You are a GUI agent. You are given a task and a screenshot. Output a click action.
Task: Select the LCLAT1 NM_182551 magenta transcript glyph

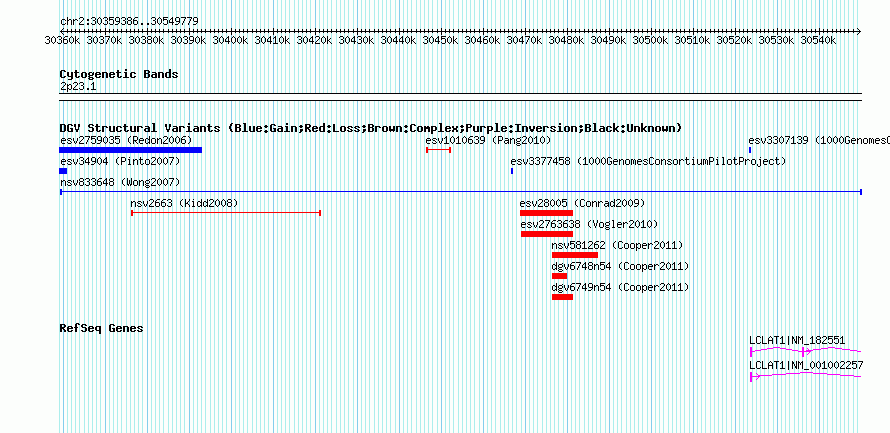[x=806, y=352]
